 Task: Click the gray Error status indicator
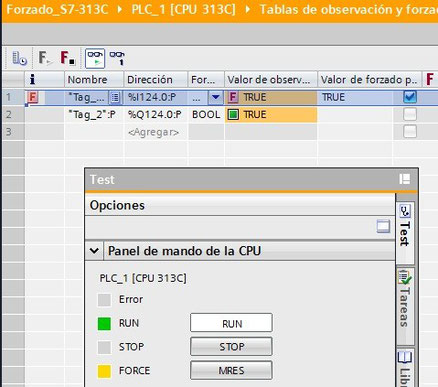[104, 300]
